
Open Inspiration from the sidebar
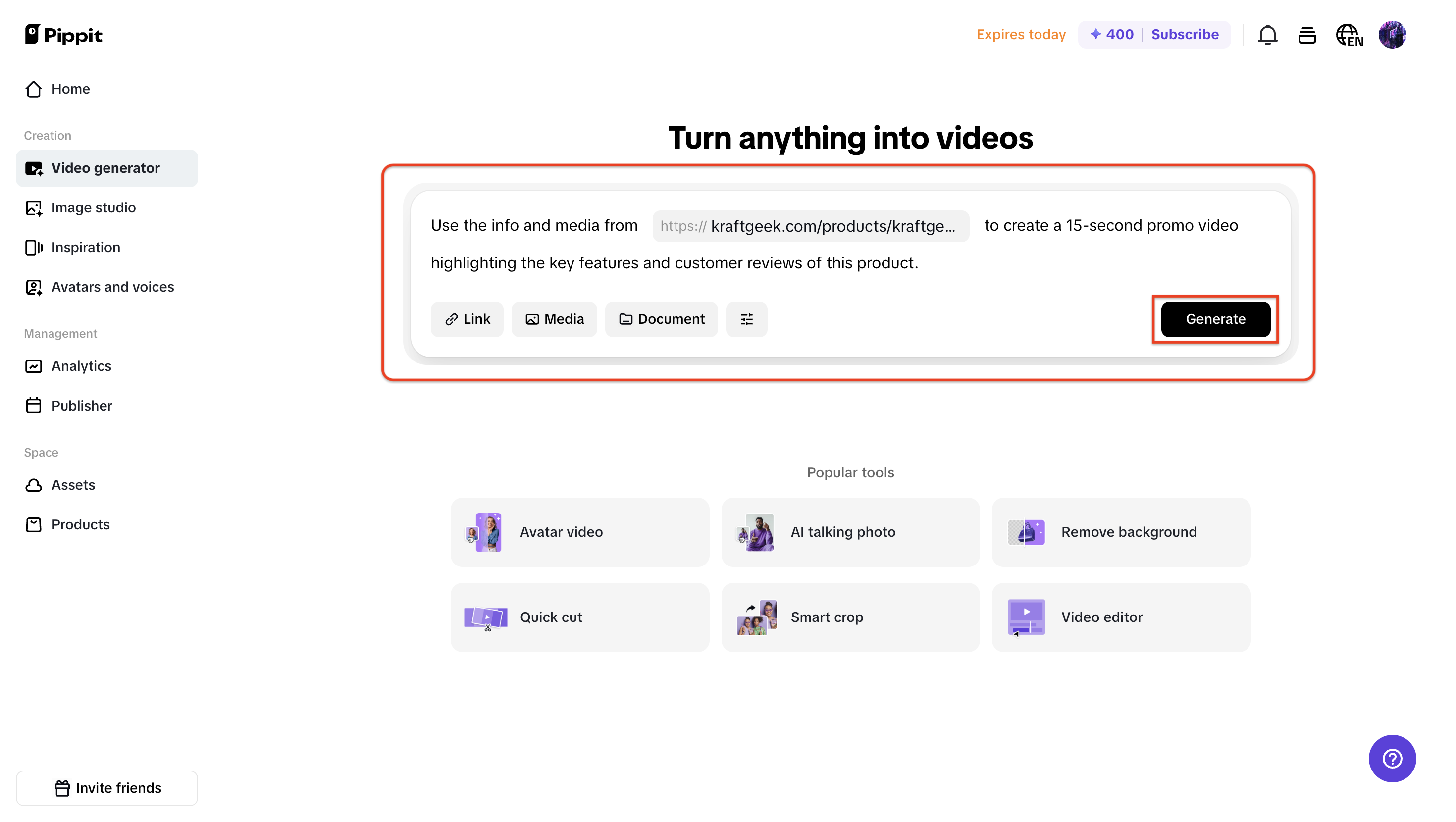coord(86,247)
